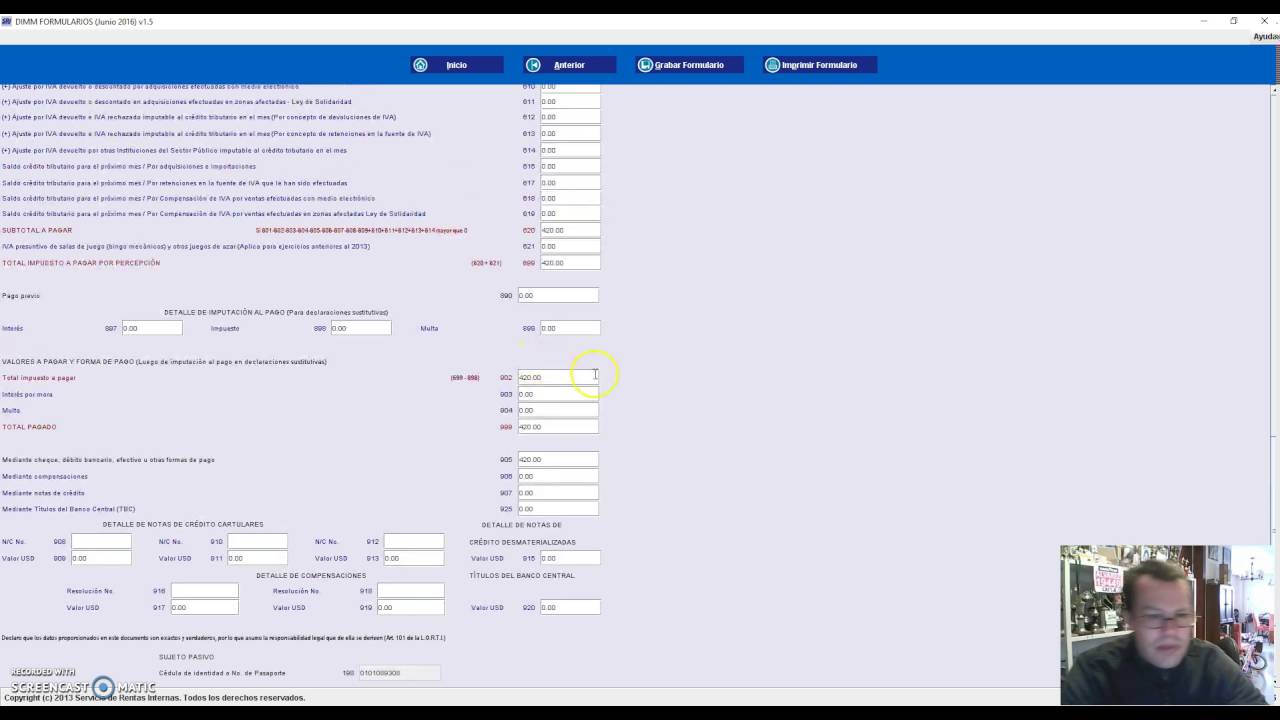Click Impuesto field 898
Screen dimensions: 1280x720
[x=361, y=328]
